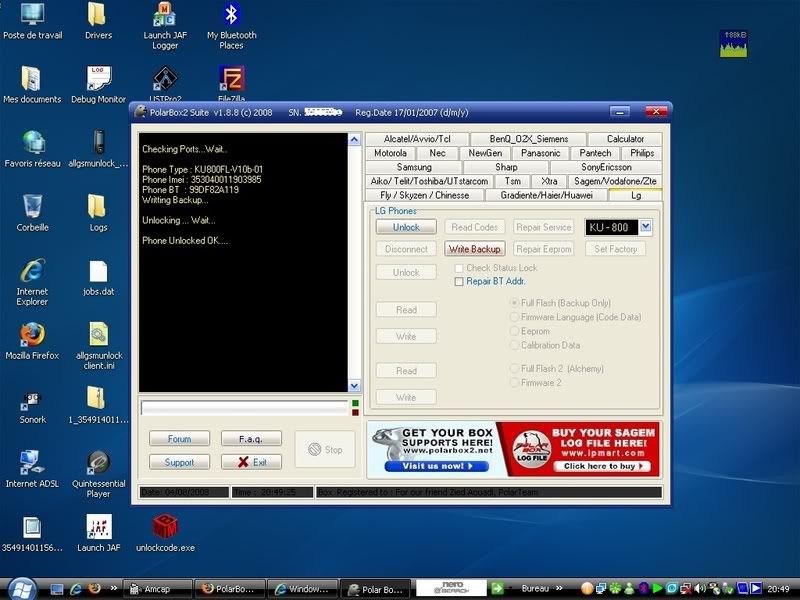Select the Eeprom radio option
800x600 pixels.
(x=514, y=331)
